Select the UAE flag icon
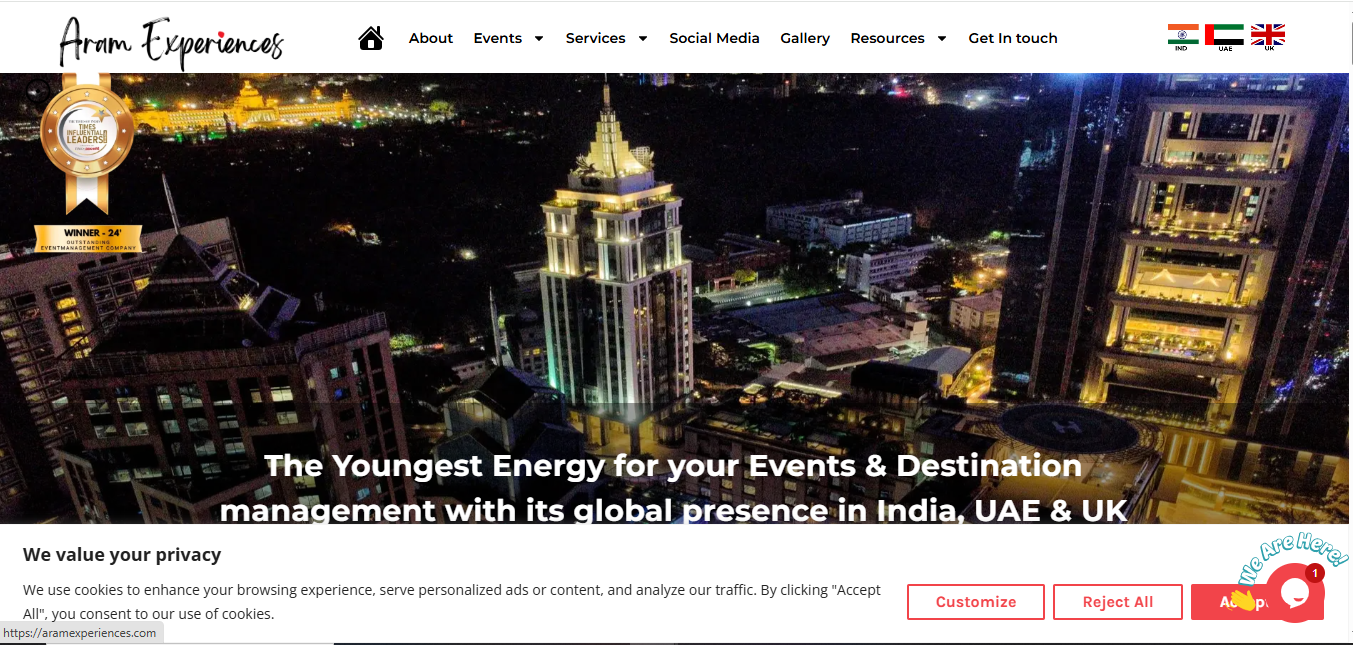 [x=1224, y=36]
